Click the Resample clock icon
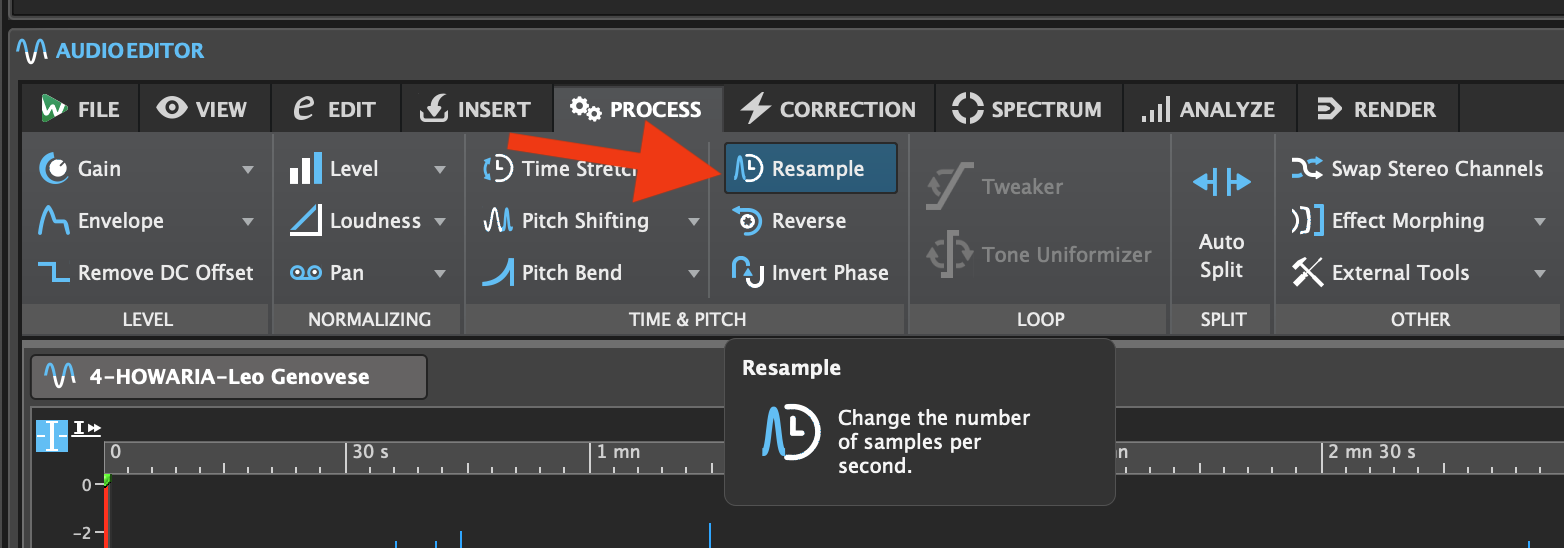This screenshot has height=548, width=1564. pos(748,169)
